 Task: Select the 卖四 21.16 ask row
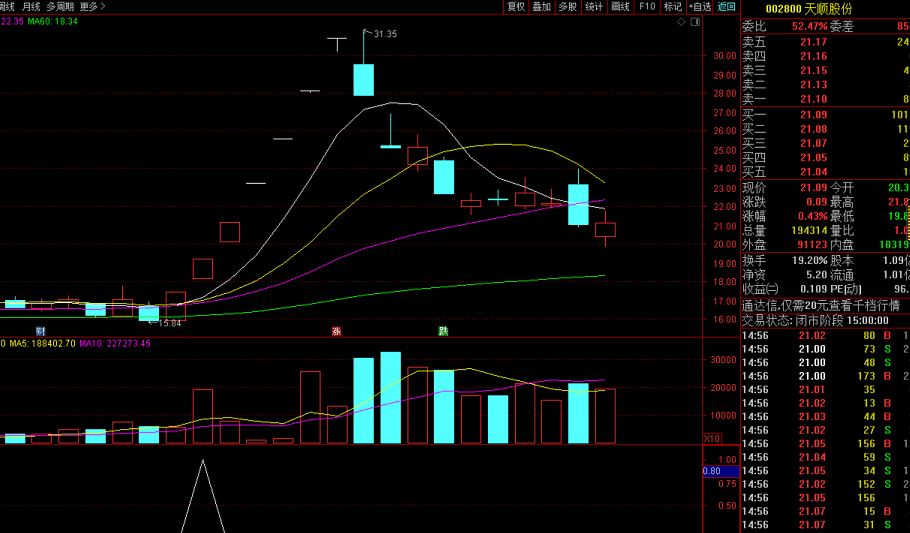point(825,56)
